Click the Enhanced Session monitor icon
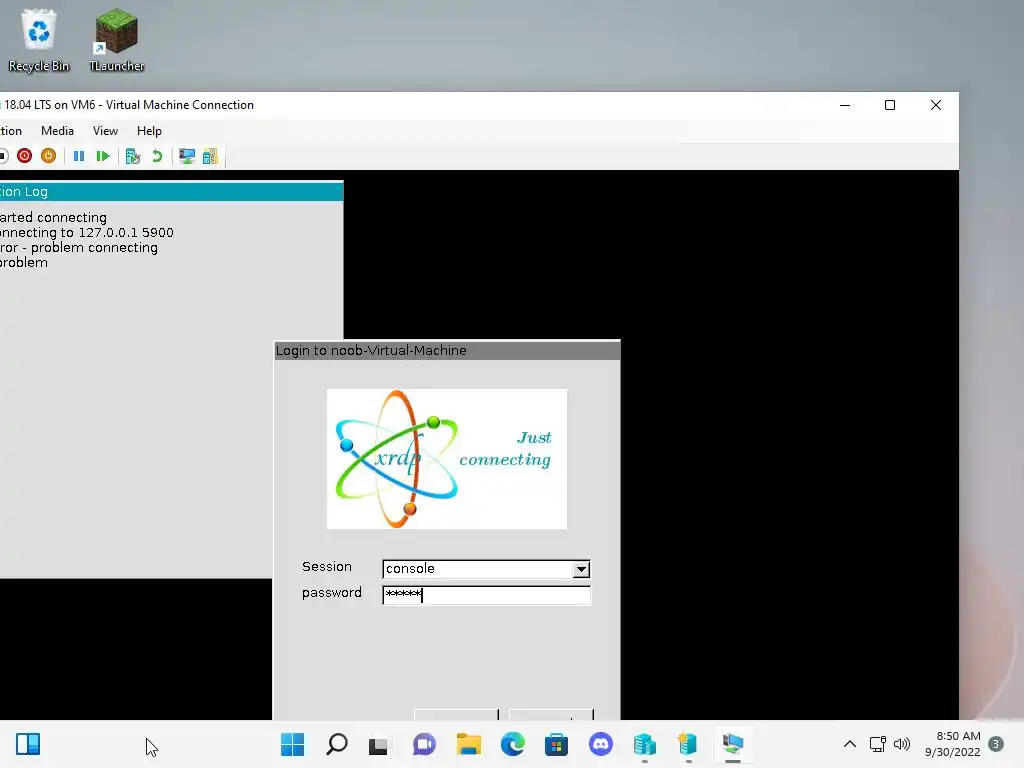This screenshot has width=1024, height=768. [187, 156]
